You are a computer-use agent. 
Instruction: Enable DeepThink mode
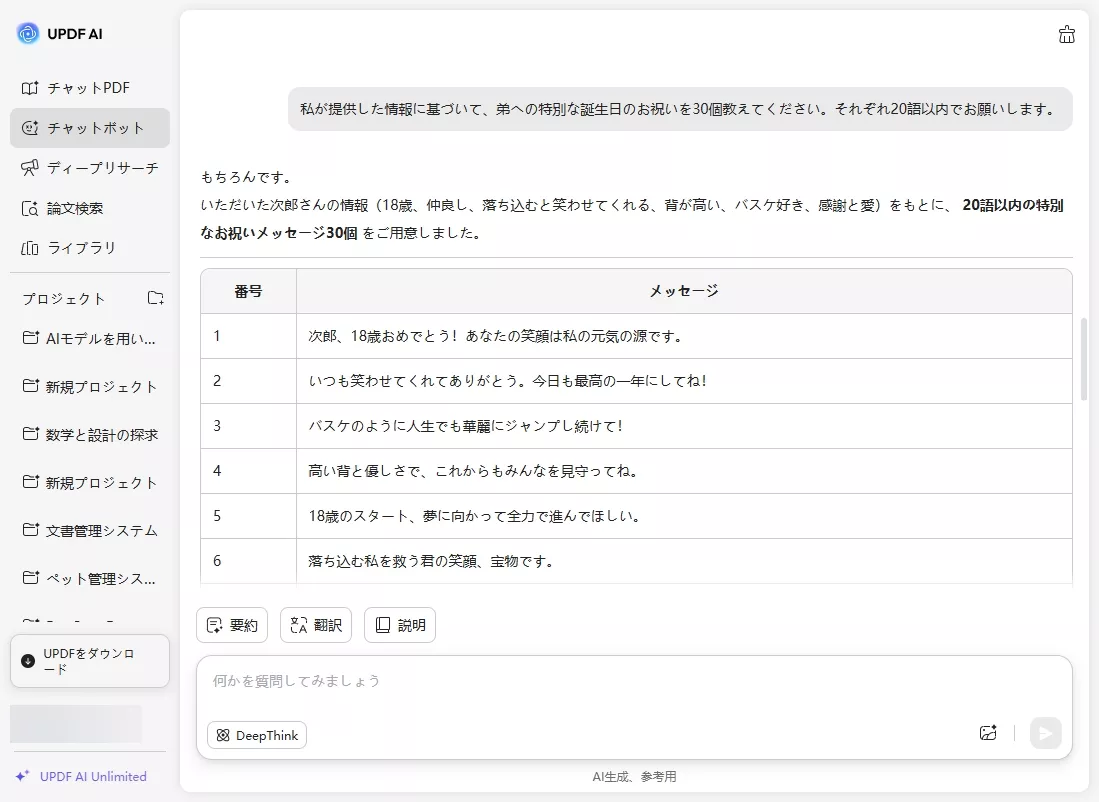[256, 735]
